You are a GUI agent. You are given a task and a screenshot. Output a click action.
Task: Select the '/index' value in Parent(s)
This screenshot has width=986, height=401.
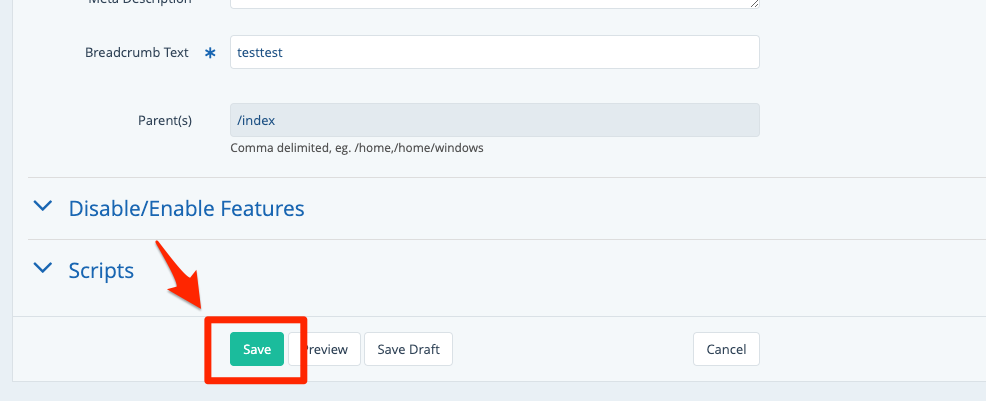[256, 120]
